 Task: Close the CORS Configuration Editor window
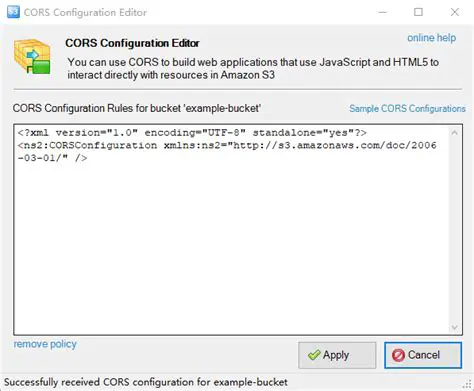455,12
